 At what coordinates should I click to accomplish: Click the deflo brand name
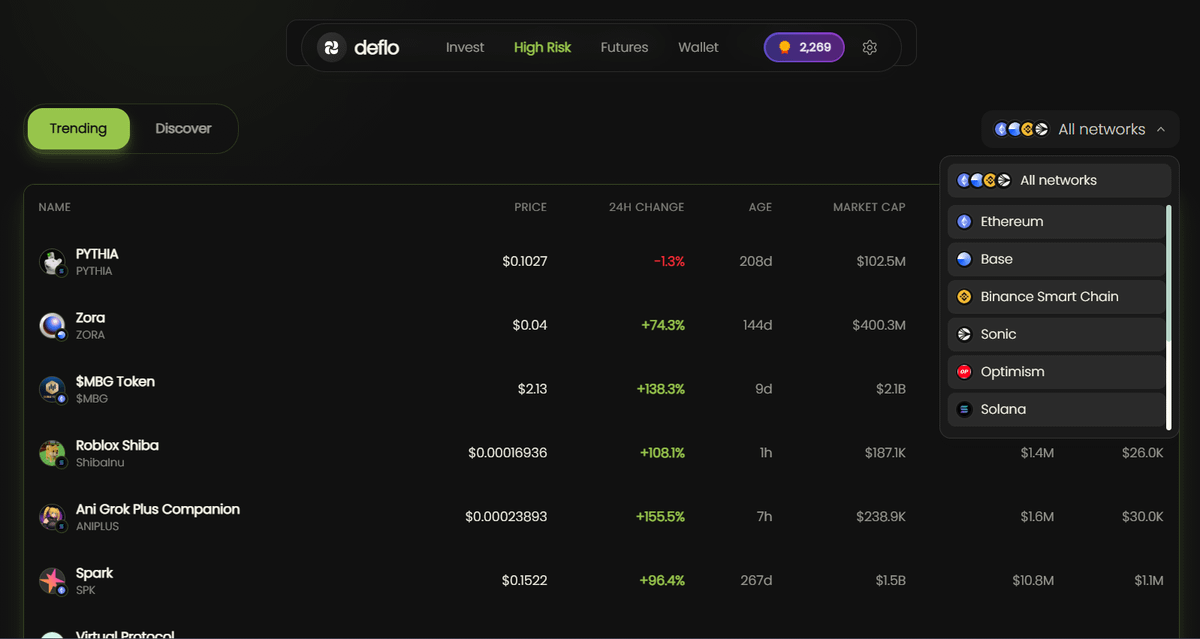point(377,47)
